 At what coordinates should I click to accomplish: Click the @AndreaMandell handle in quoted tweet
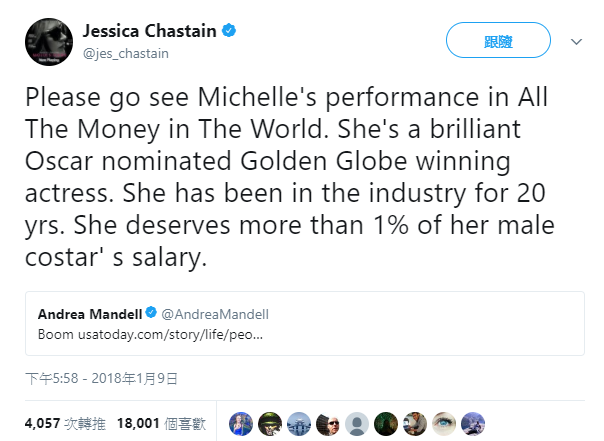point(215,314)
